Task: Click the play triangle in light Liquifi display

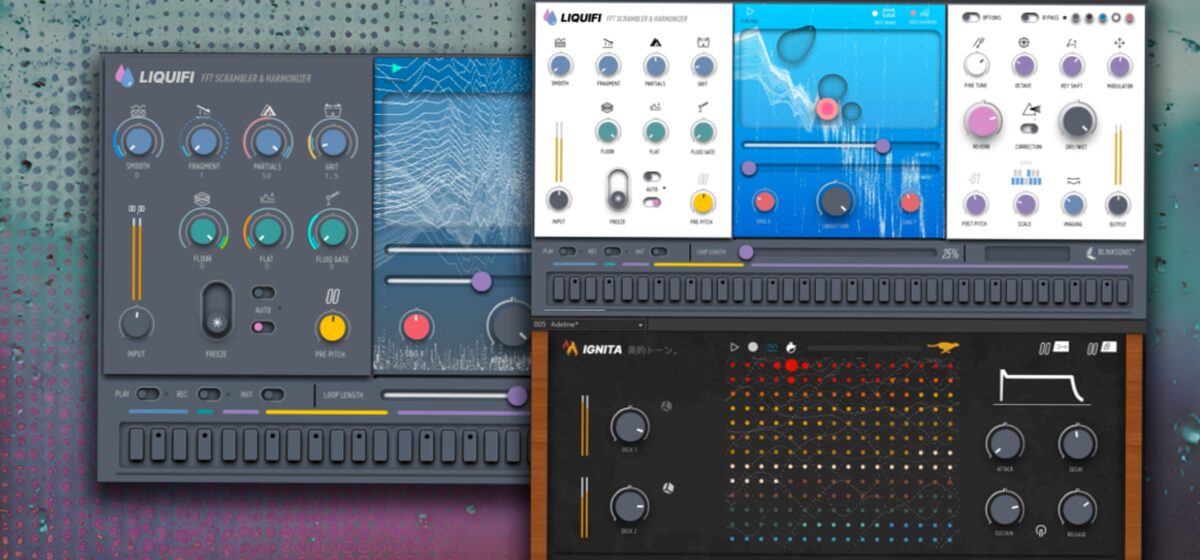Action: click(x=750, y=13)
